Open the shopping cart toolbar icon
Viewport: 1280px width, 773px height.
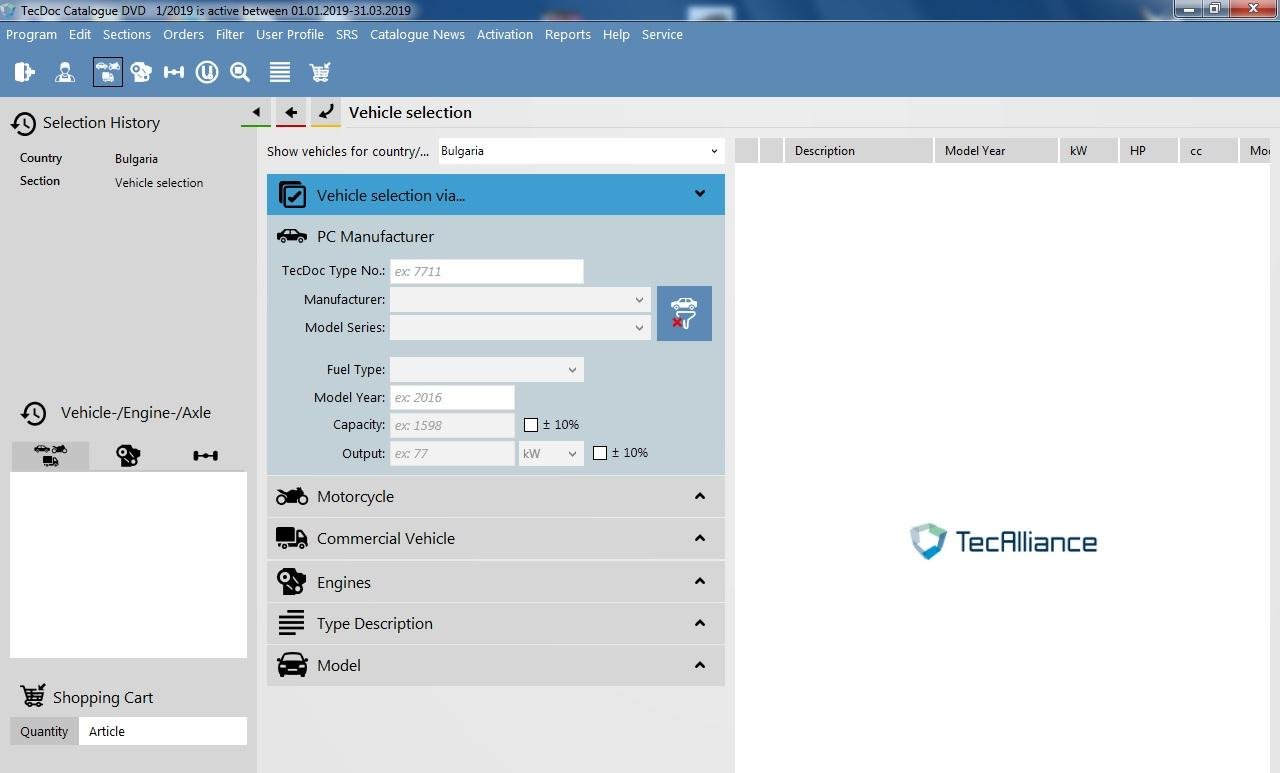[320, 72]
